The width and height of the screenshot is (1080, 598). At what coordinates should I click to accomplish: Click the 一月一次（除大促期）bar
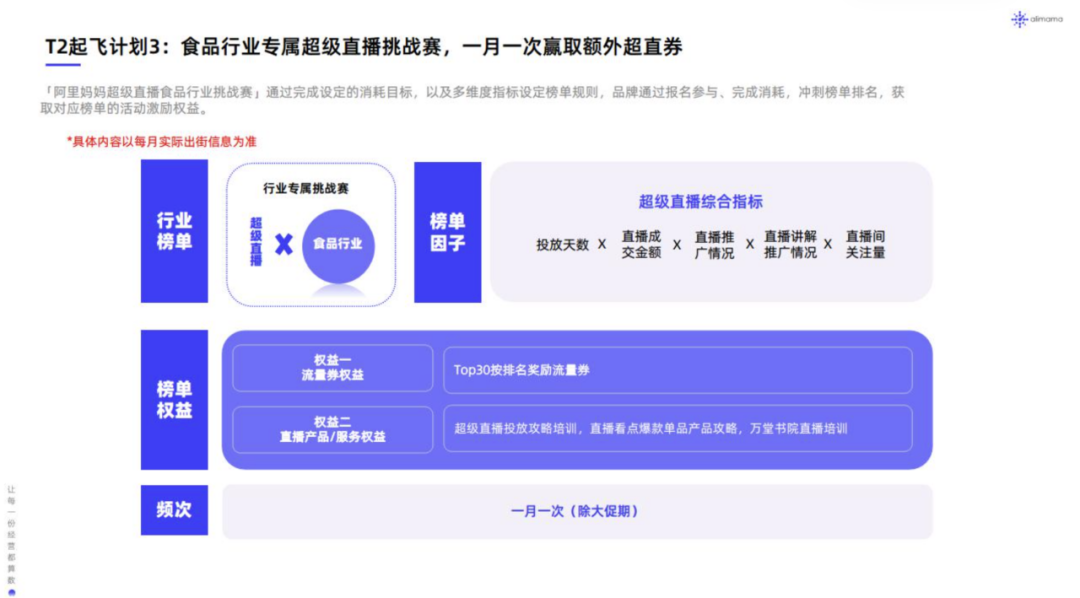[577, 511]
